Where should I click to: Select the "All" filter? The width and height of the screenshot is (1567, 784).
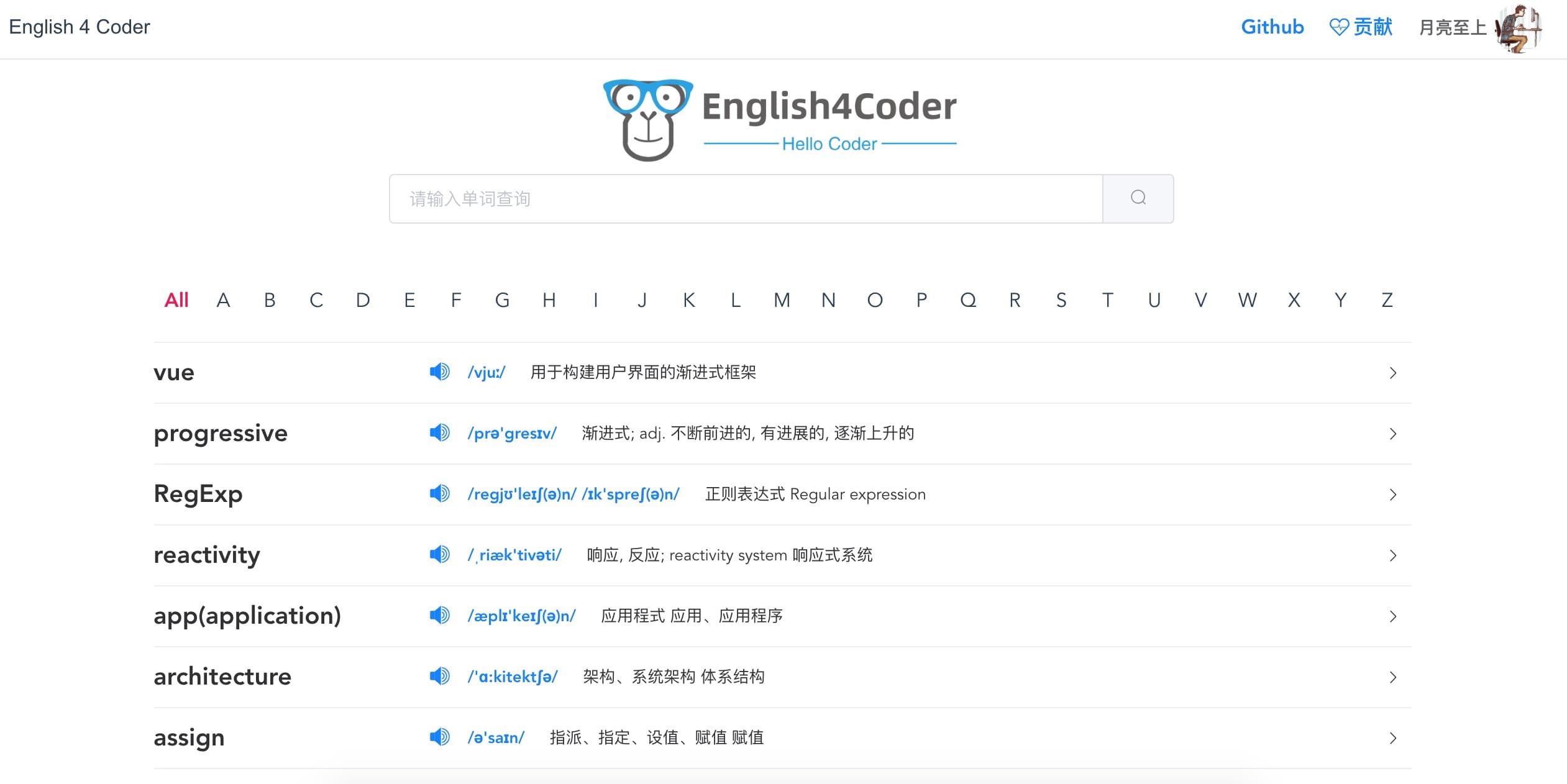pyautogui.click(x=176, y=299)
